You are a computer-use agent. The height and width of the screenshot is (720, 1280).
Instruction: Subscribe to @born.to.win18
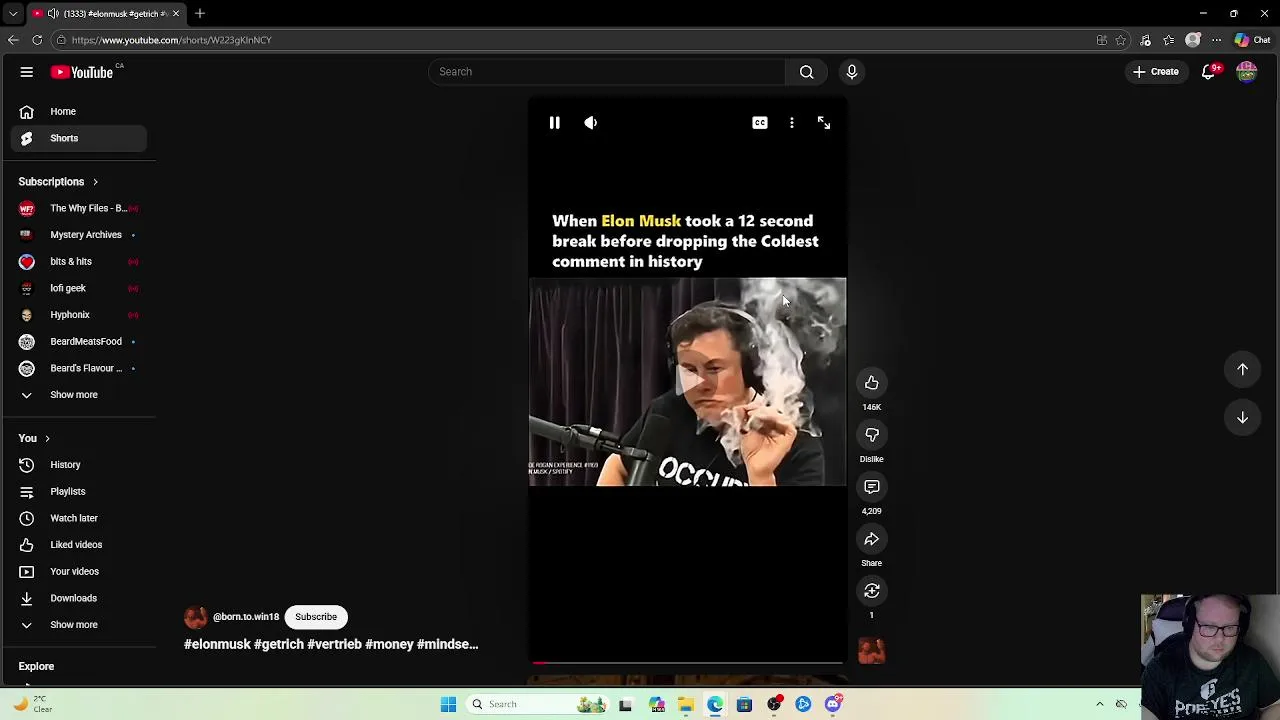316,617
